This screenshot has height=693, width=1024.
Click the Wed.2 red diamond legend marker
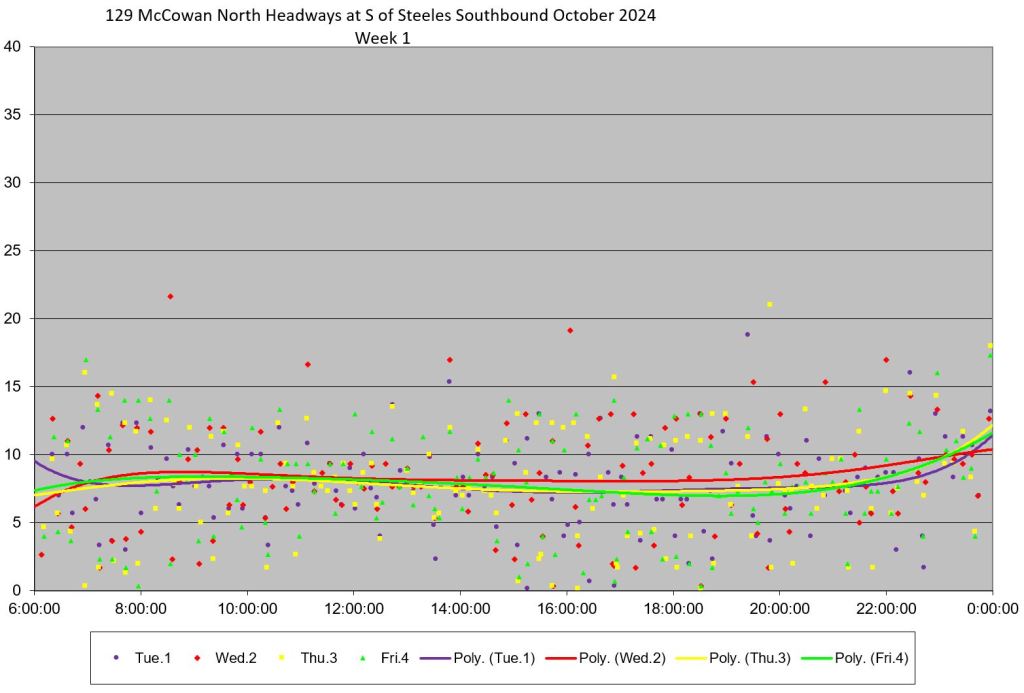(x=198, y=657)
